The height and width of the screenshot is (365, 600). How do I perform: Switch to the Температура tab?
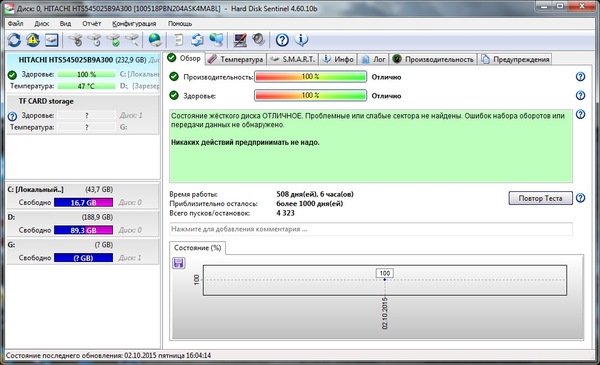tap(235, 59)
